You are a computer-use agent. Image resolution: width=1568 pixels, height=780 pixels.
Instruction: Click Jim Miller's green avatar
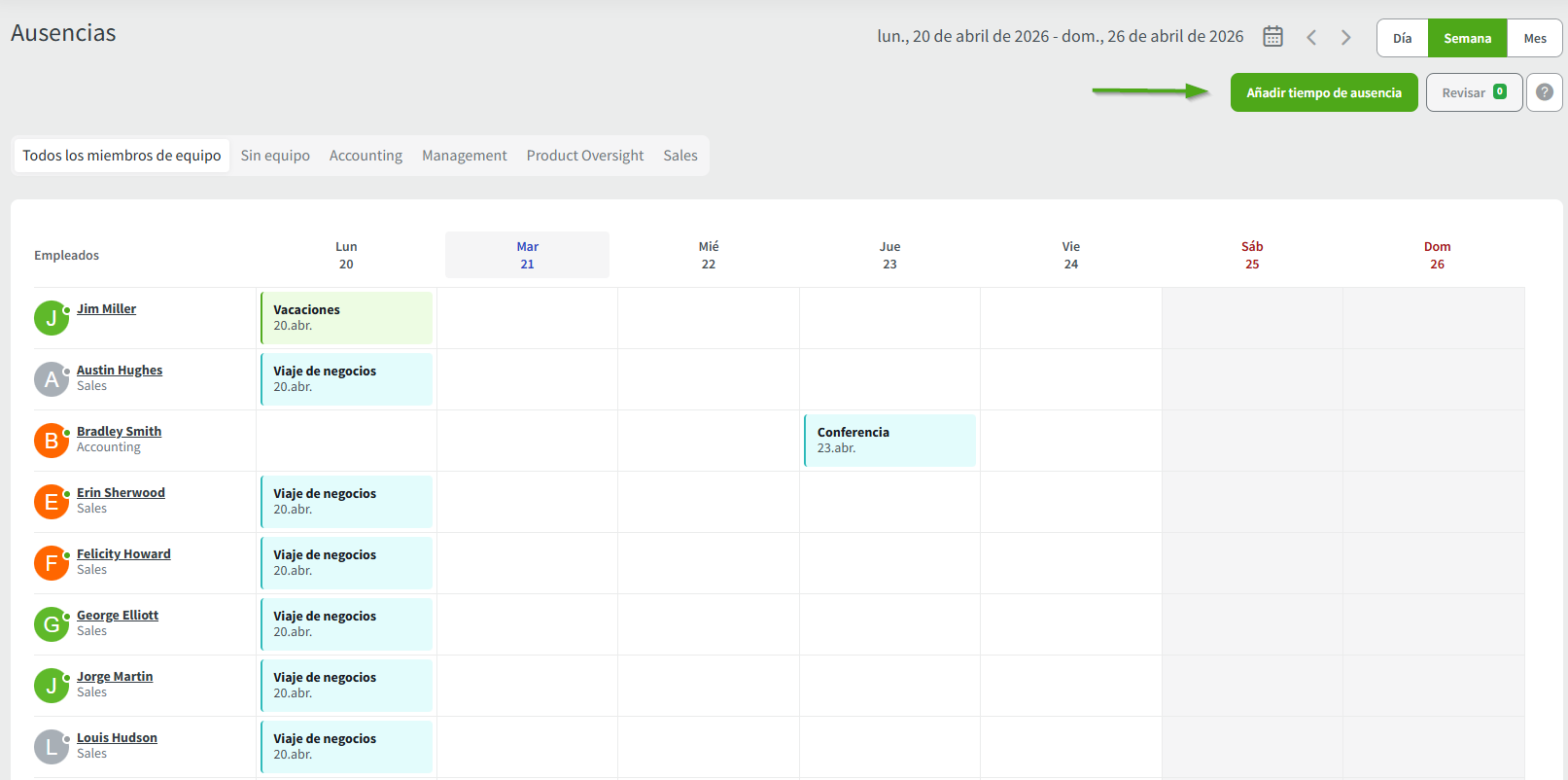pos(52,318)
